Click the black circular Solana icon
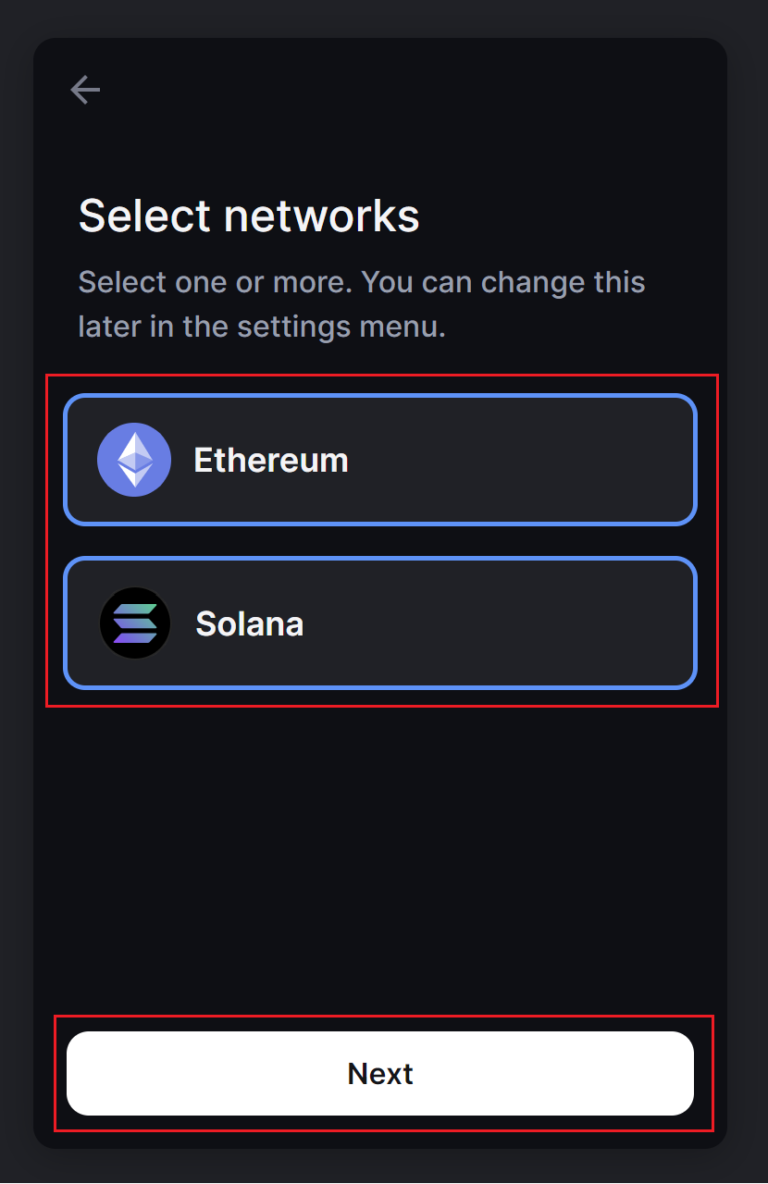 134,623
